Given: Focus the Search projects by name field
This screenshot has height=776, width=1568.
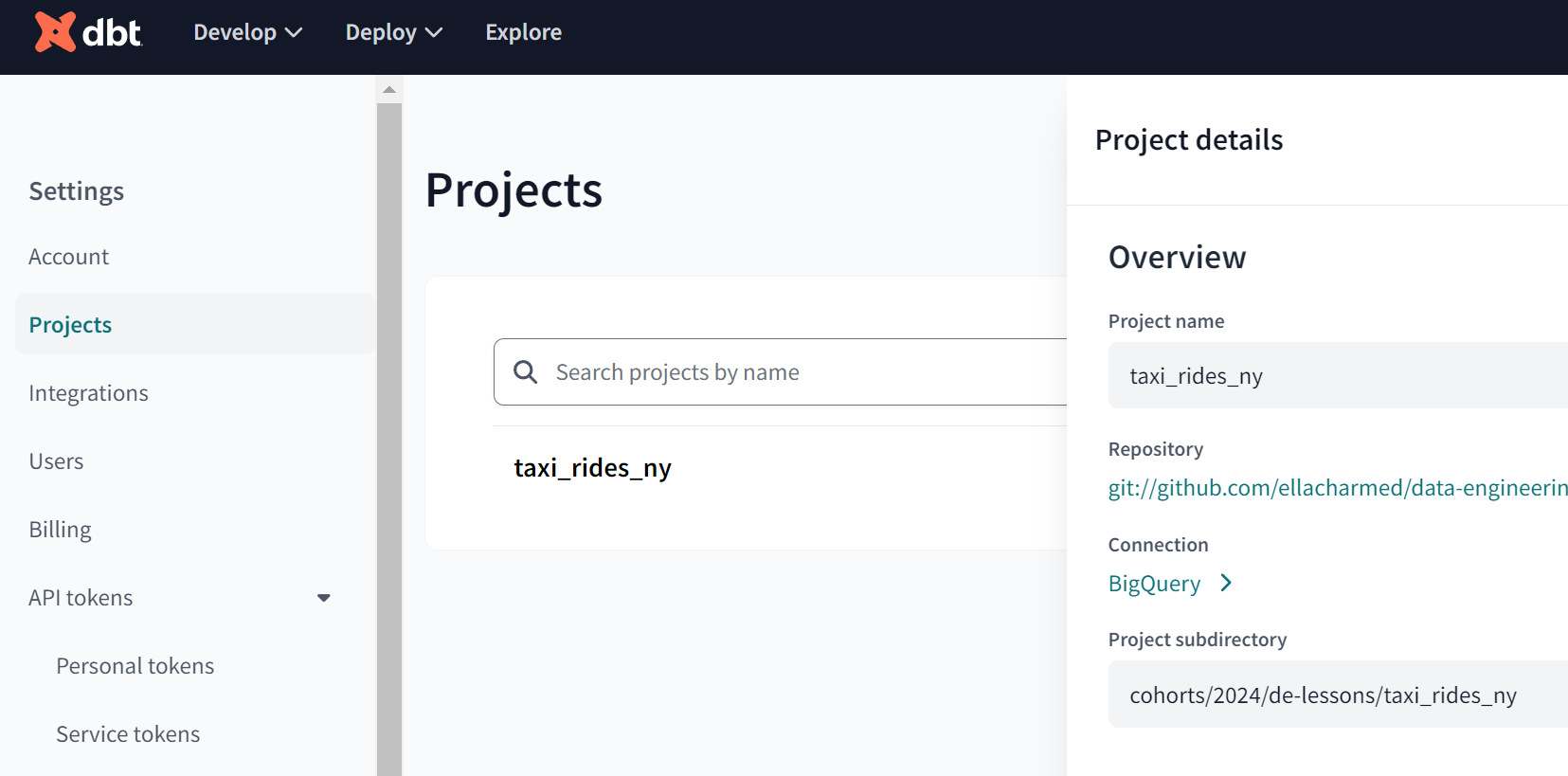Looking at the screenshot, I should [780, 371].
